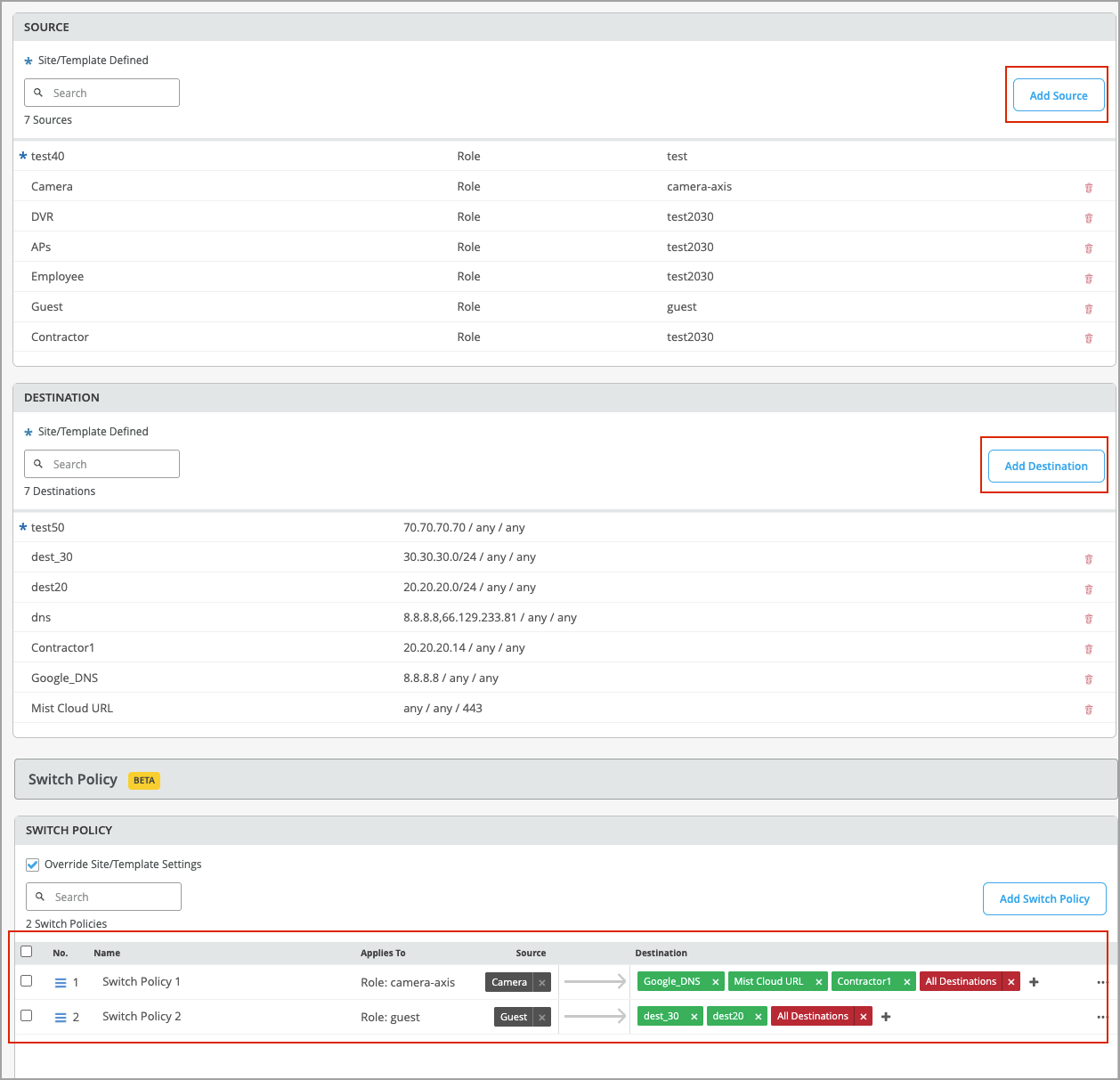1120x1080 pixels.
Task: Open more options menu for Switch Policy 1
Action: coord(1101,983)
